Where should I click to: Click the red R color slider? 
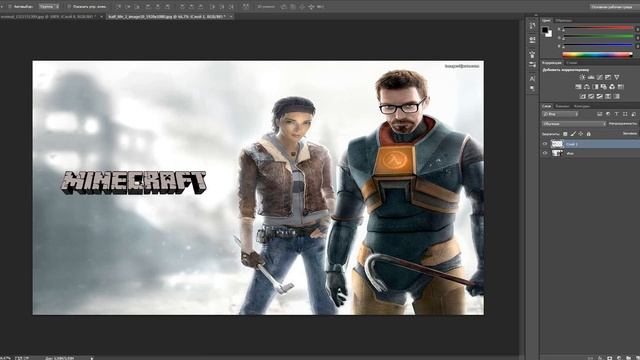[x=598, y=28]
